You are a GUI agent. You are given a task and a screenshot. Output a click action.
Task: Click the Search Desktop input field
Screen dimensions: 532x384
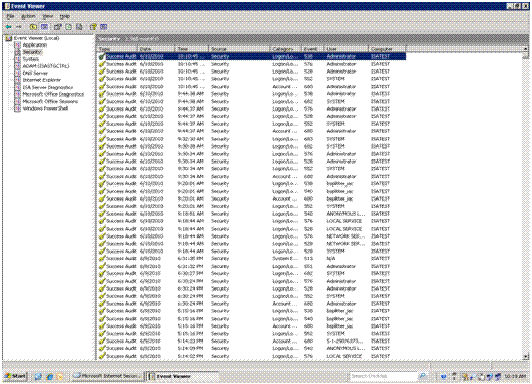[383, 376]
